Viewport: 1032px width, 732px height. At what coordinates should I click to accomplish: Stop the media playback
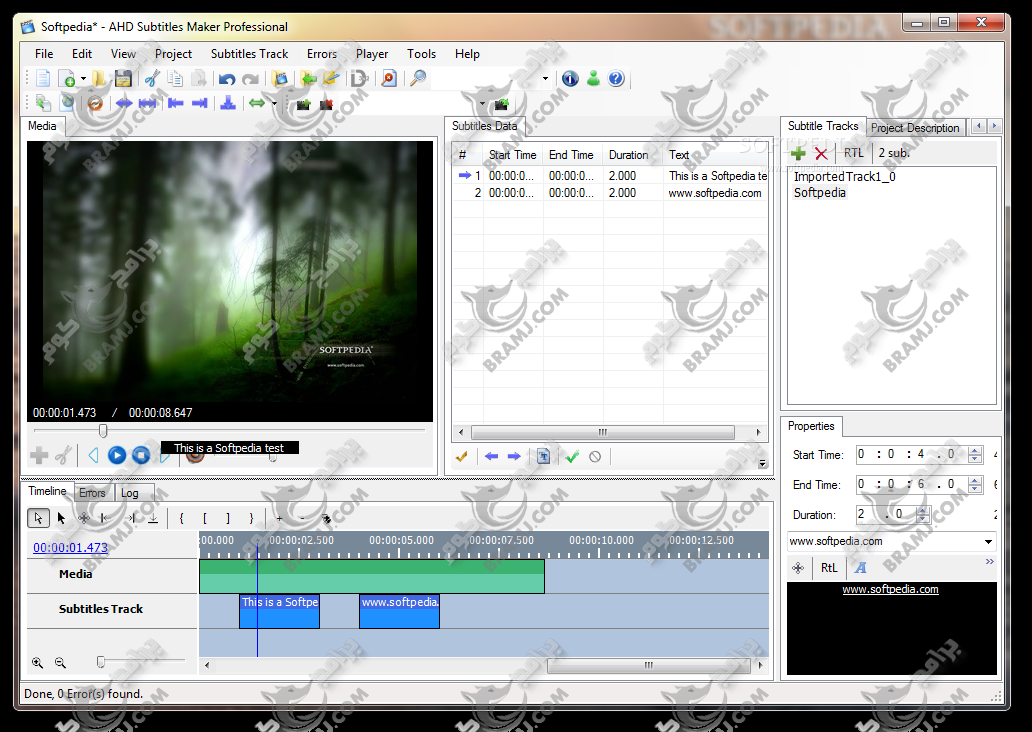[x=141, y=455]
